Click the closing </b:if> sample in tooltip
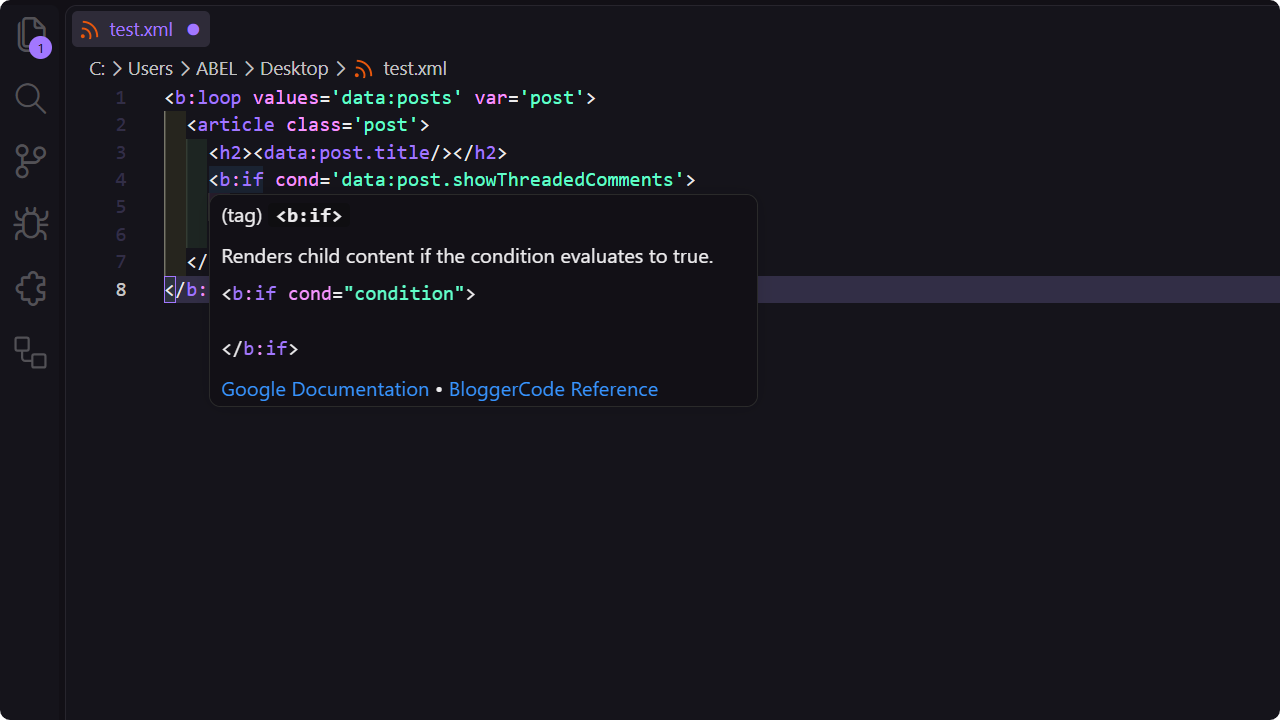The height and width of the screenshot is (720, 1280). click(260, 349)
